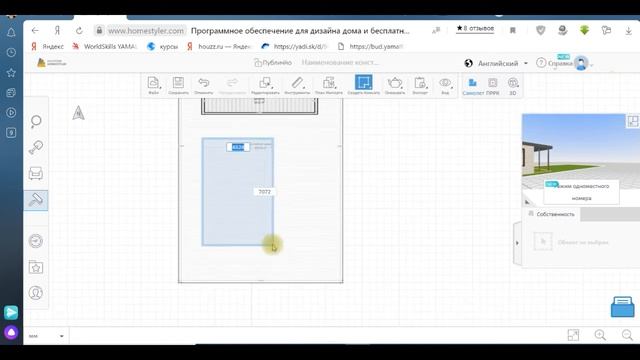
Task: Open the Edit tool in toolbar
Action: tap(265, 85)
